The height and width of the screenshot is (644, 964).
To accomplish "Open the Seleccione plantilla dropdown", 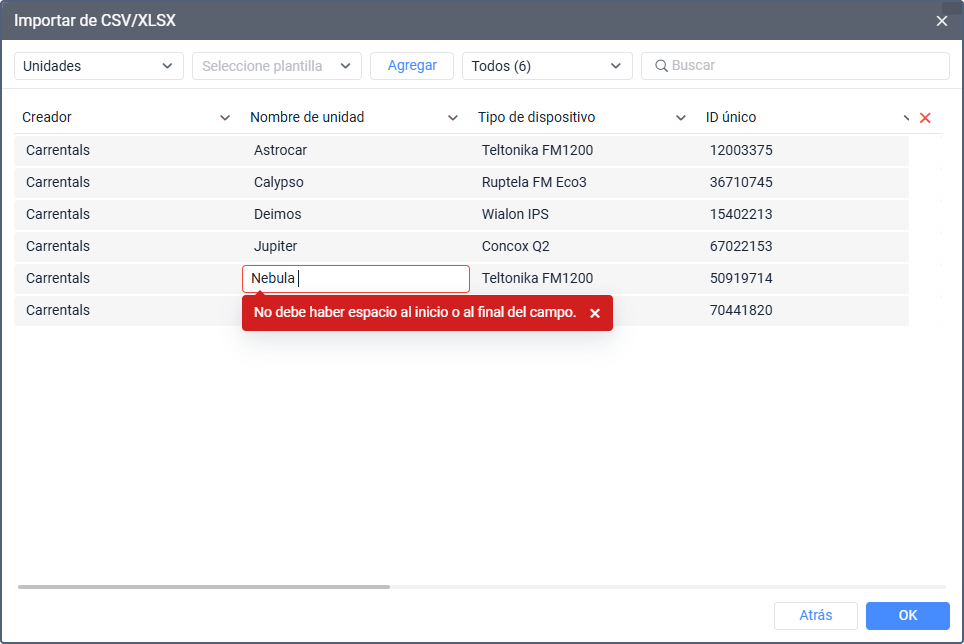I will [277, 66].
